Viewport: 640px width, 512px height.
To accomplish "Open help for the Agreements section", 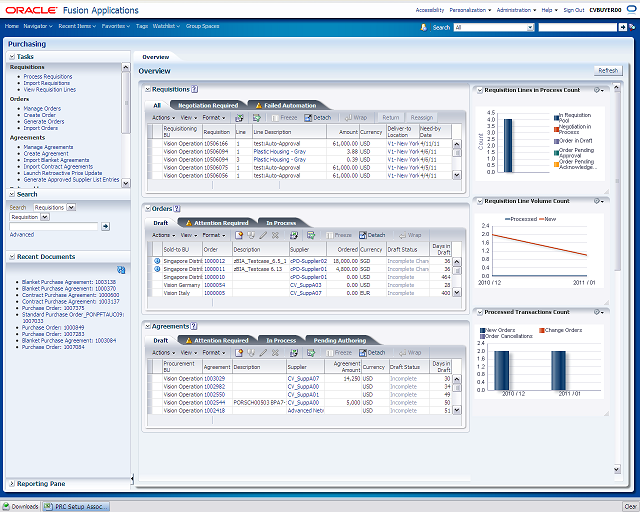I will pyautogui.click(x=194, y=326).
